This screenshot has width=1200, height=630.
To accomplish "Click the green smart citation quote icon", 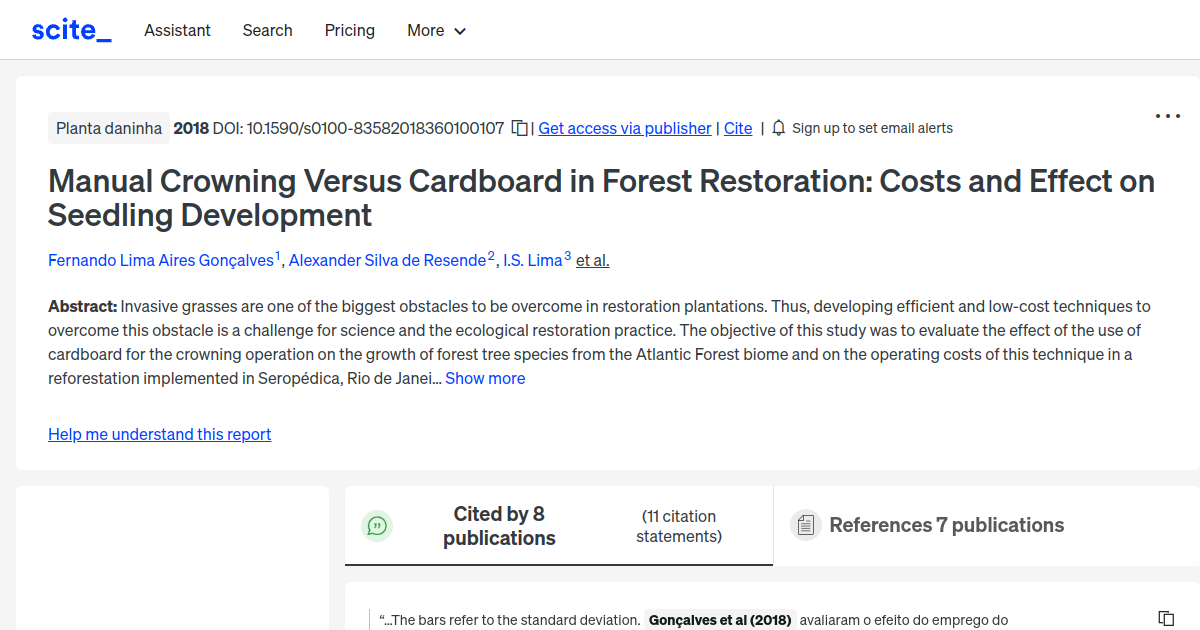I will coord(377,525).
